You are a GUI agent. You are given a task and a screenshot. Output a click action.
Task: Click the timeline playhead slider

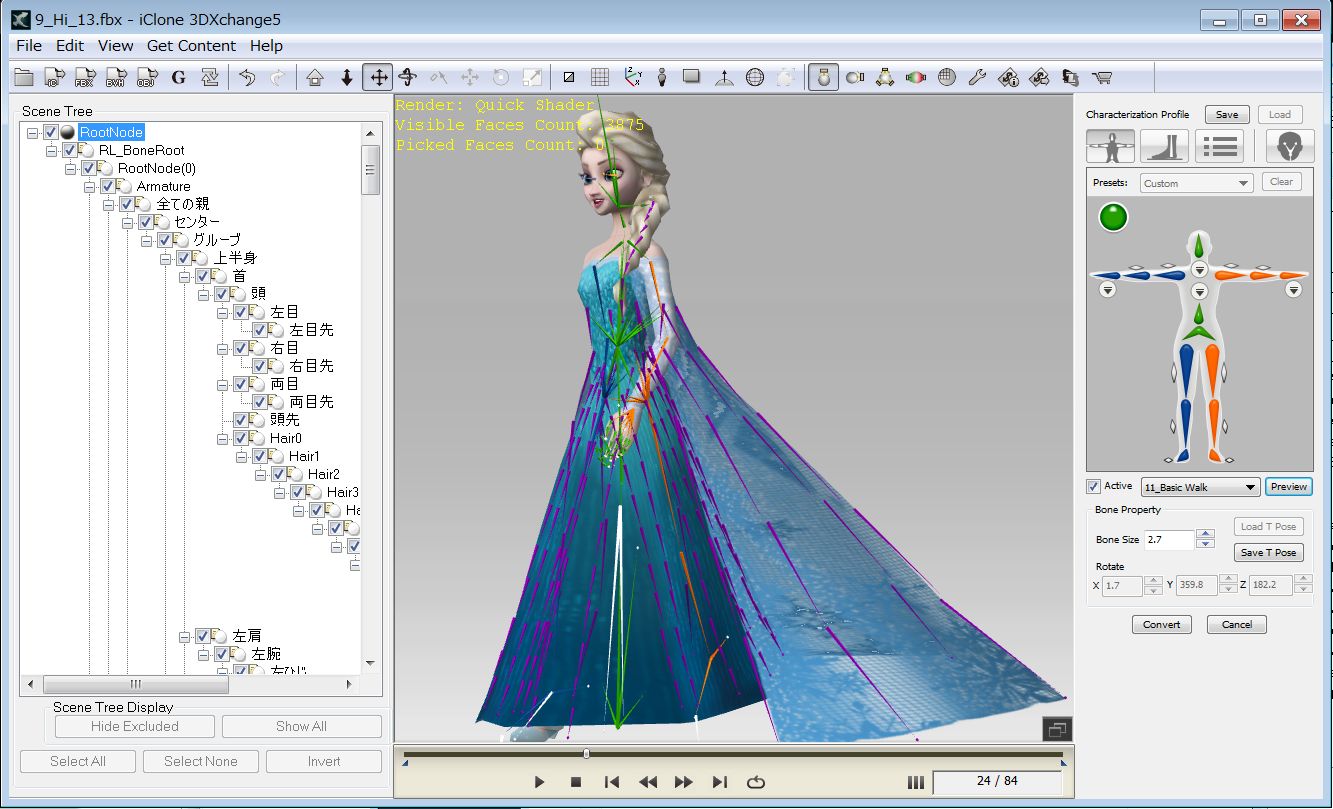[587, 754]
